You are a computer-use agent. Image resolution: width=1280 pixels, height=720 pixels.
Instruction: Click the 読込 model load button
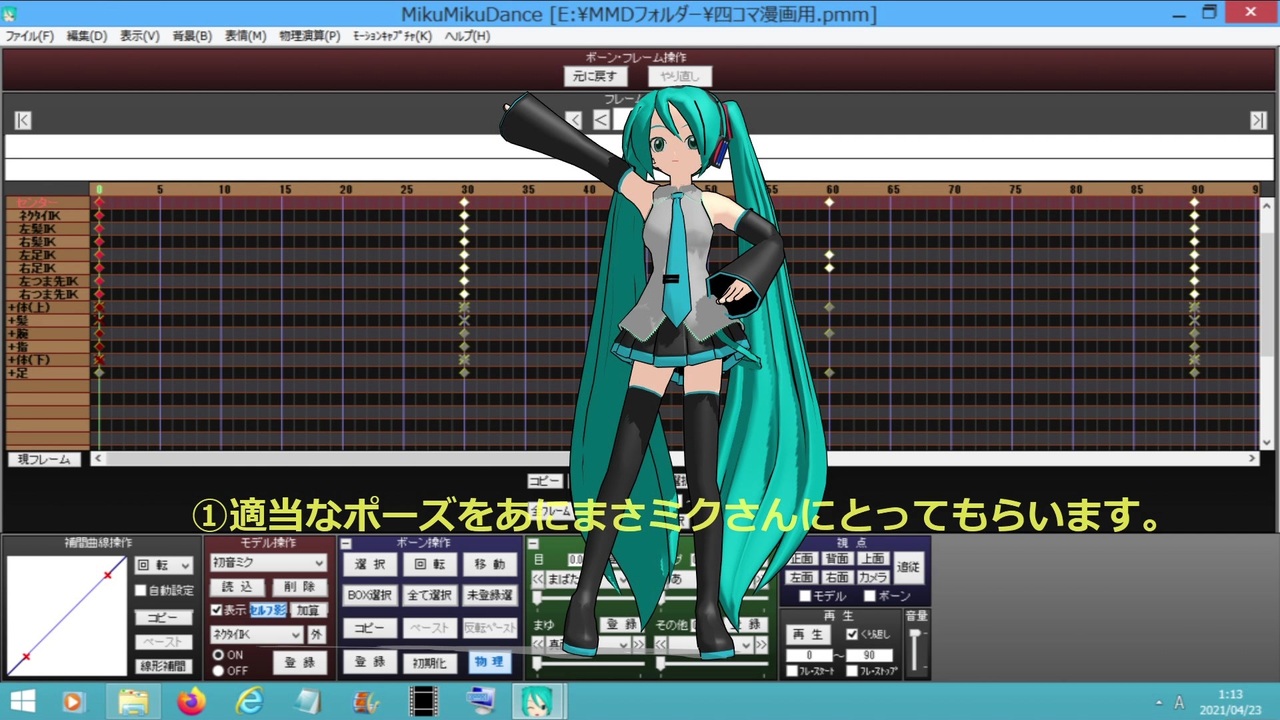[x=237, y=587]
